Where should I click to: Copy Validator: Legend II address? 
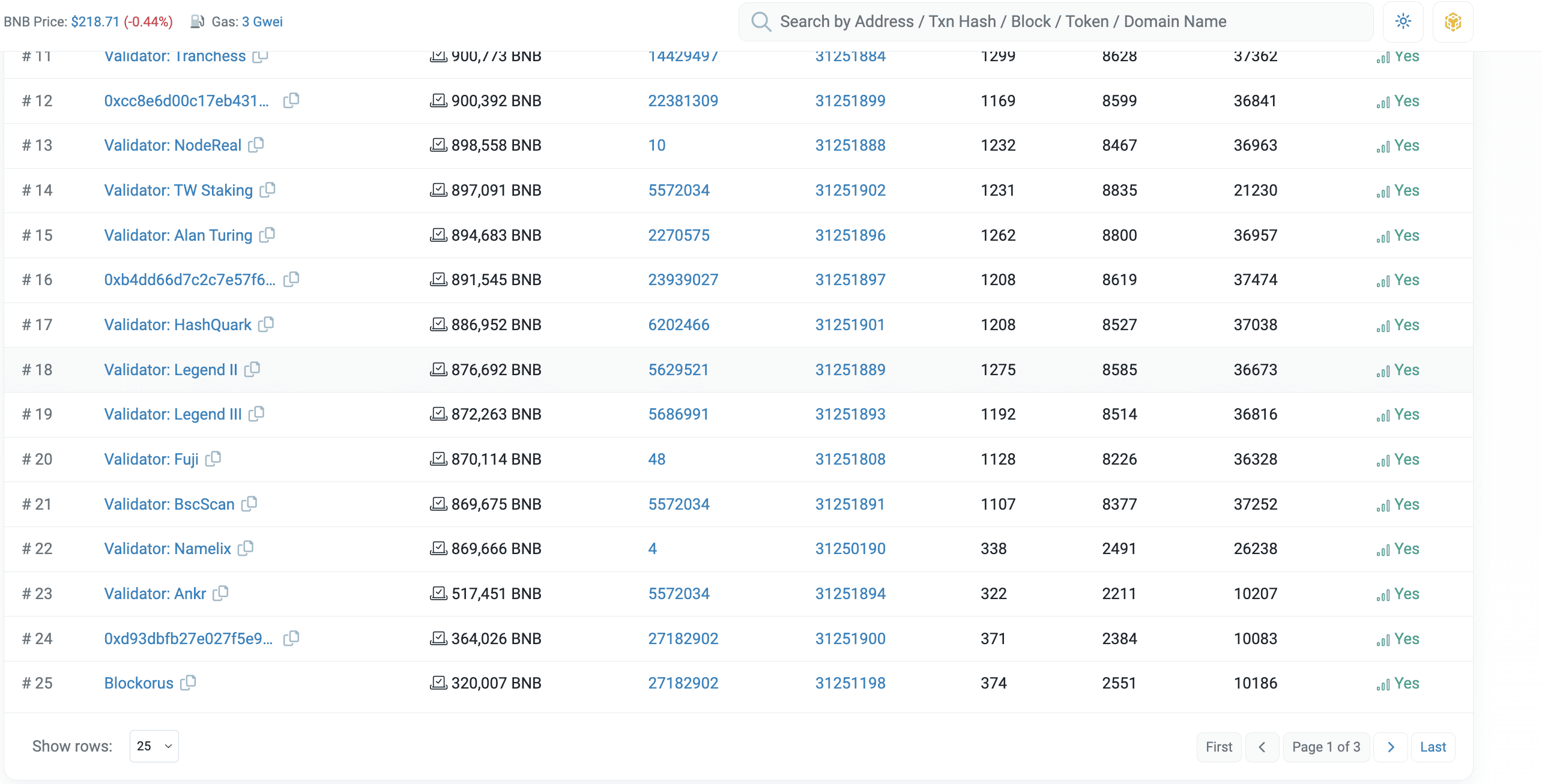253,369
